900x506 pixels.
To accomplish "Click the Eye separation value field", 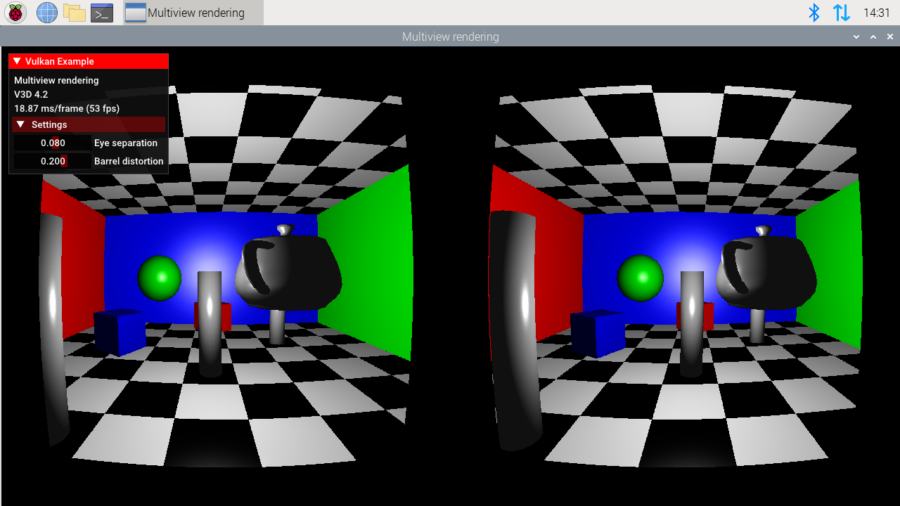I will coord(52,143).
